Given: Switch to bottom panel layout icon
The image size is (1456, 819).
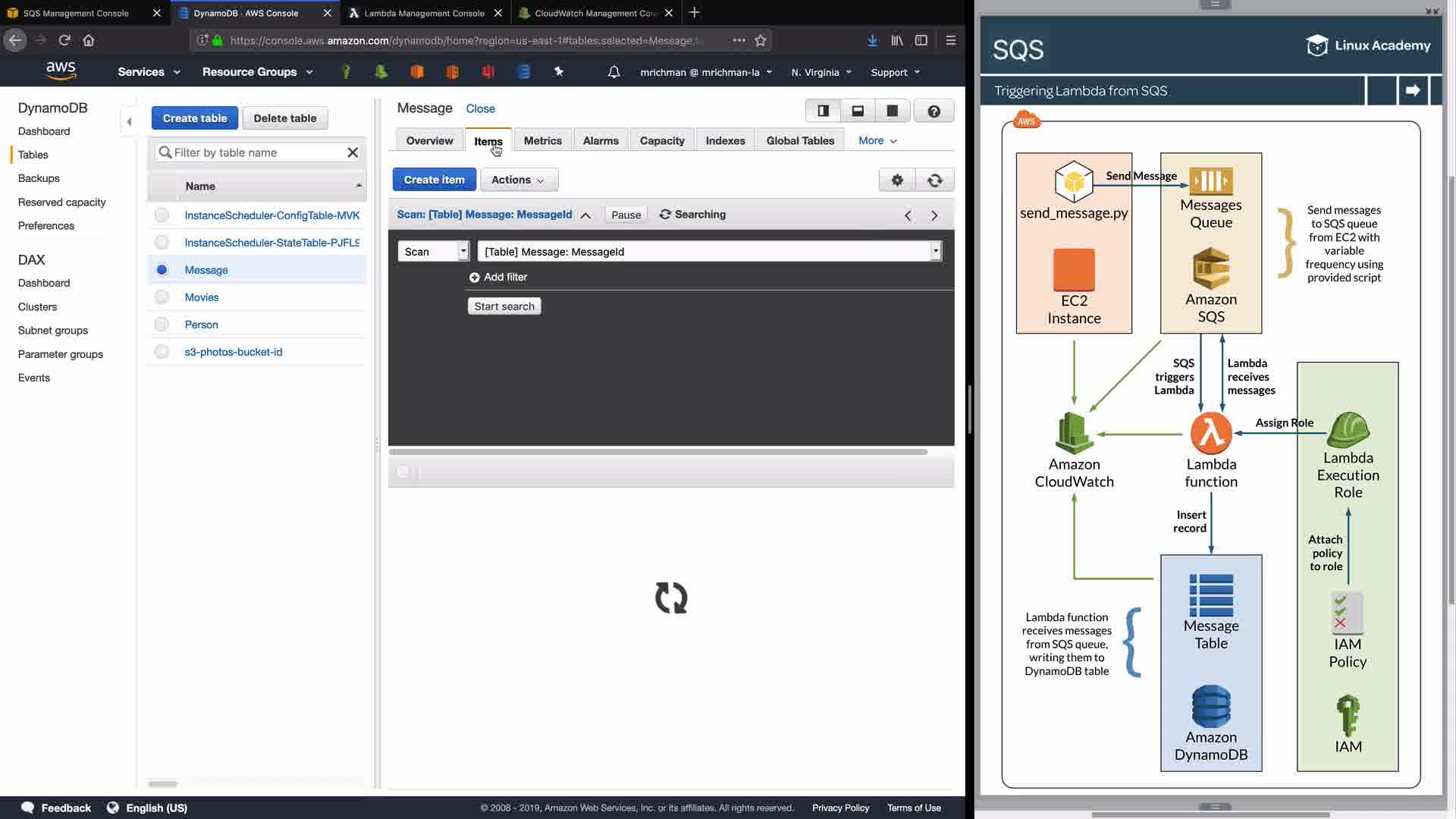Looking at the screenshot, I should [x=858, y=111].
